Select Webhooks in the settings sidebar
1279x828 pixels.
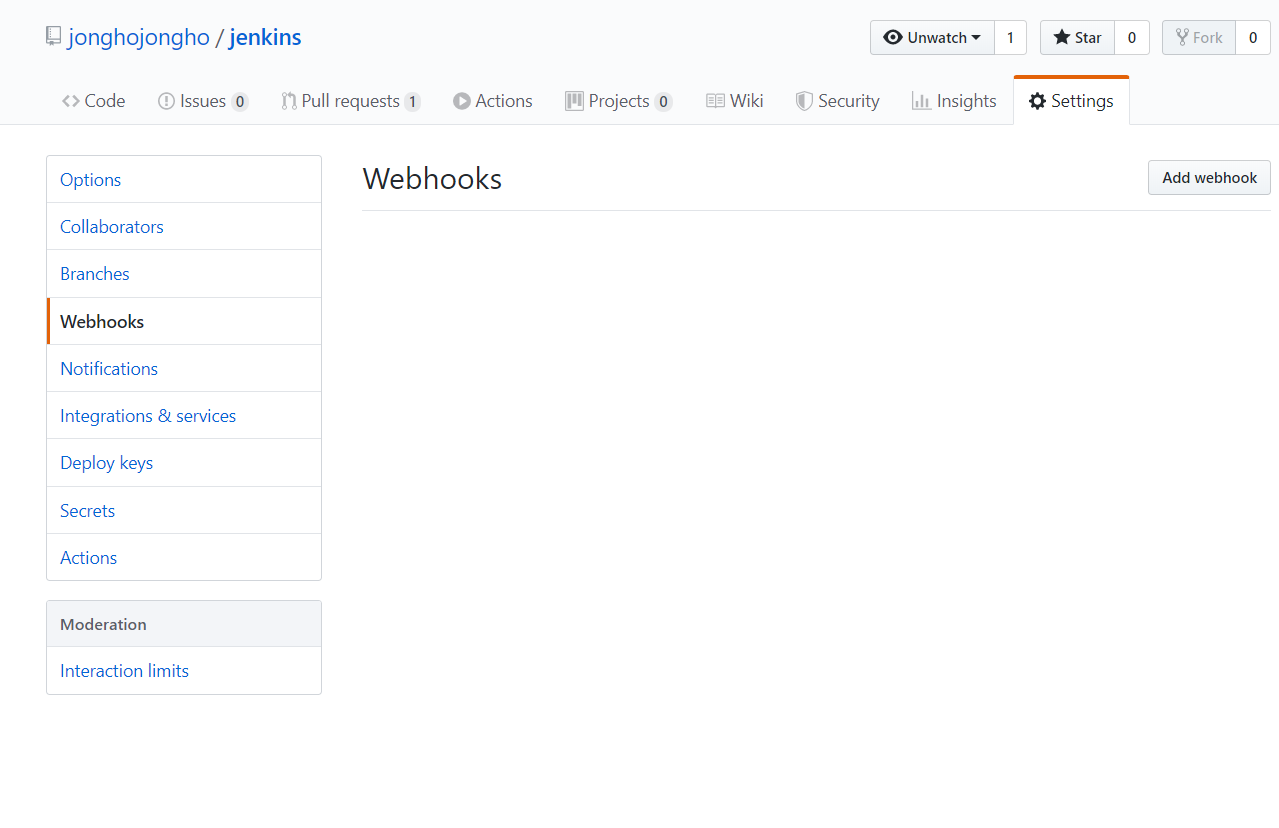pos(184,322)
